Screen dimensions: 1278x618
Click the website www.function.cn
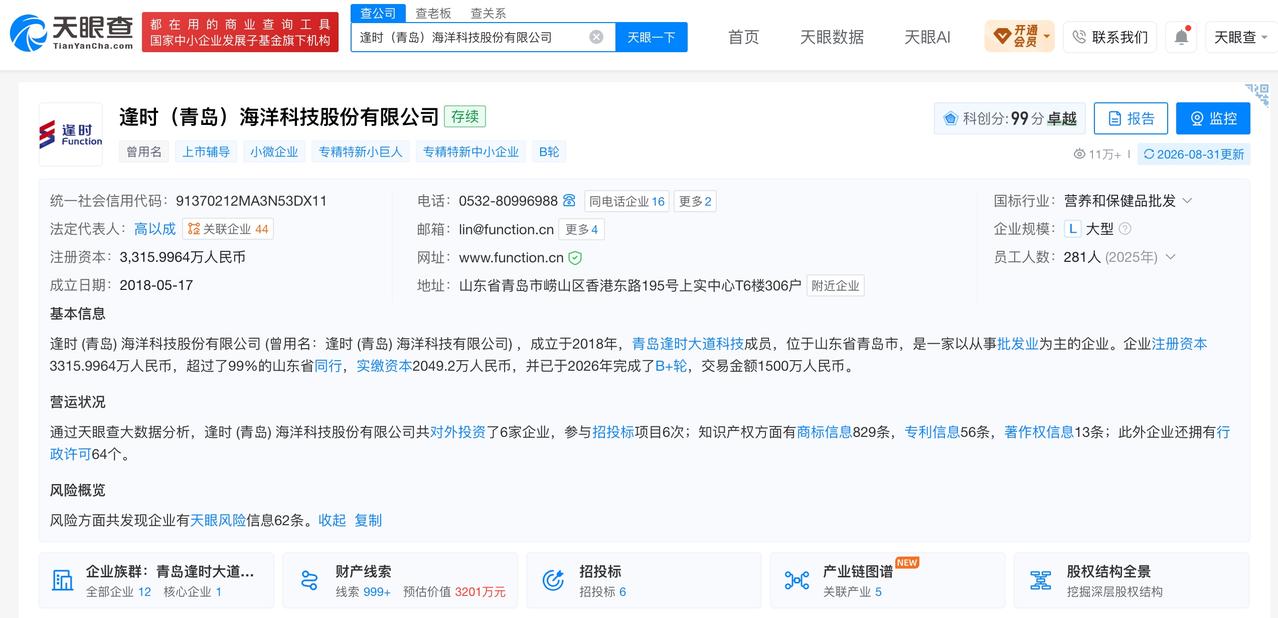pos(511,258)
